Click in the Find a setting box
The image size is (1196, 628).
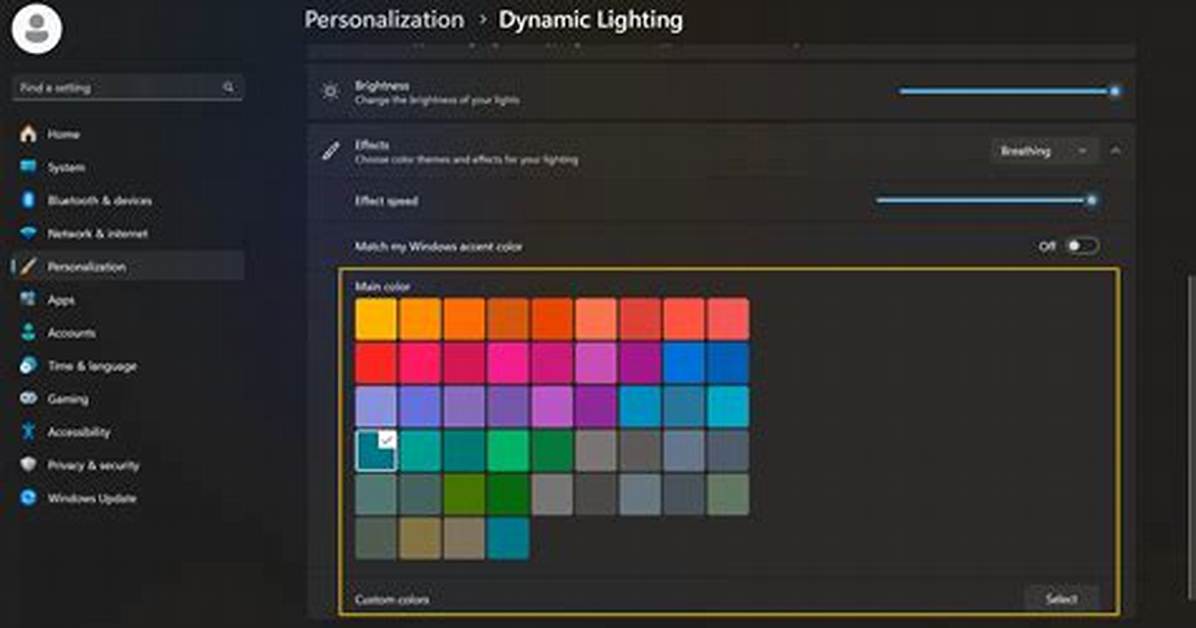127,88
